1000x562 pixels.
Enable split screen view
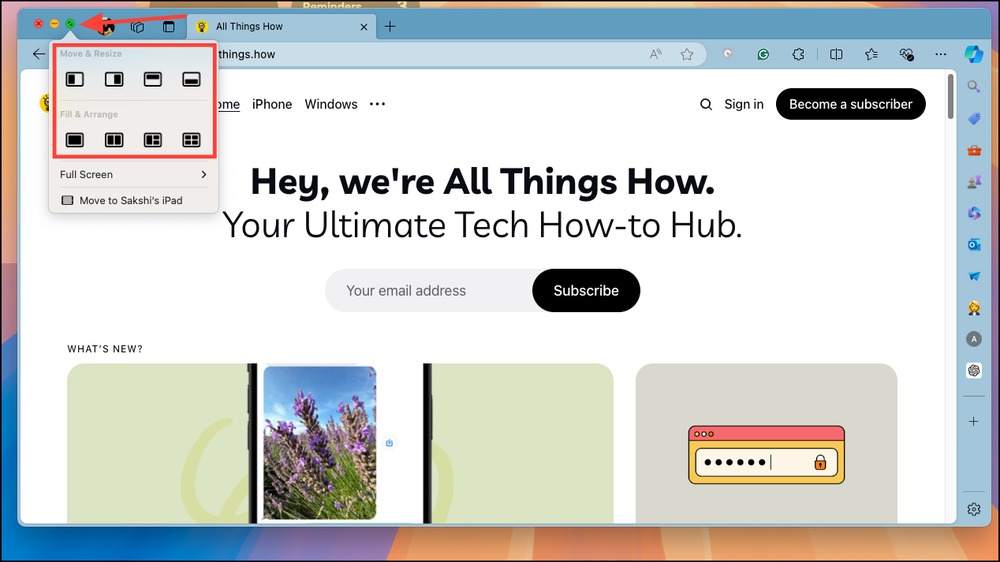pyautogui.click(x=836, y=54)
